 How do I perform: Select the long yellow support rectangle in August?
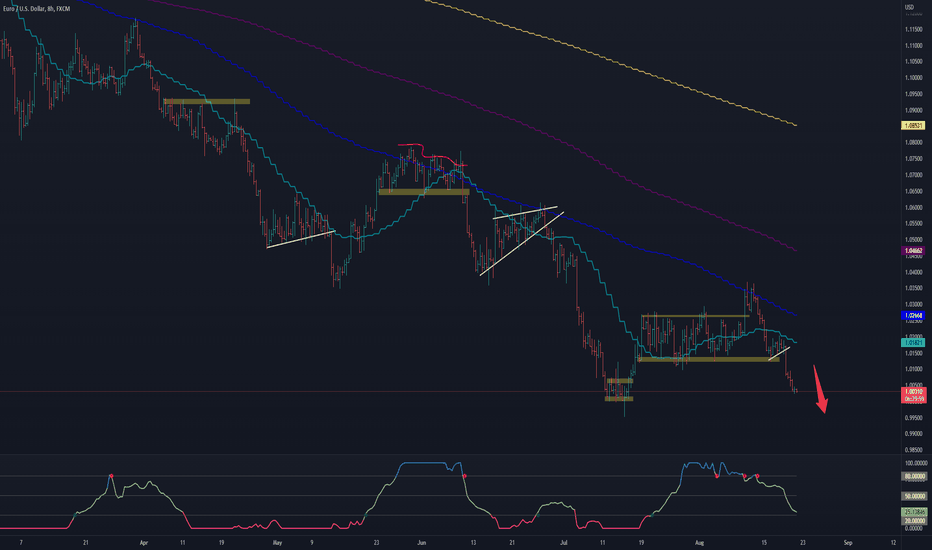708,359
